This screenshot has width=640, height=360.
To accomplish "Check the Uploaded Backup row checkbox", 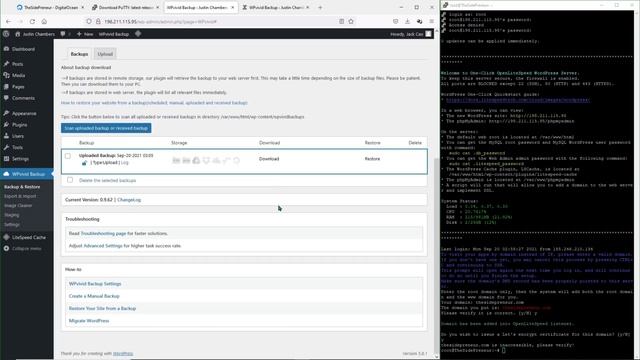I will 68,156.
